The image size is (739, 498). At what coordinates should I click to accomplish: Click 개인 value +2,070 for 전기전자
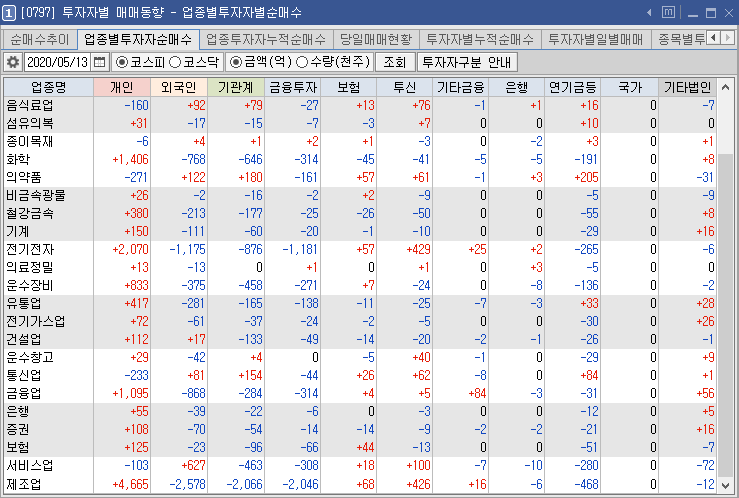point(130,250)
